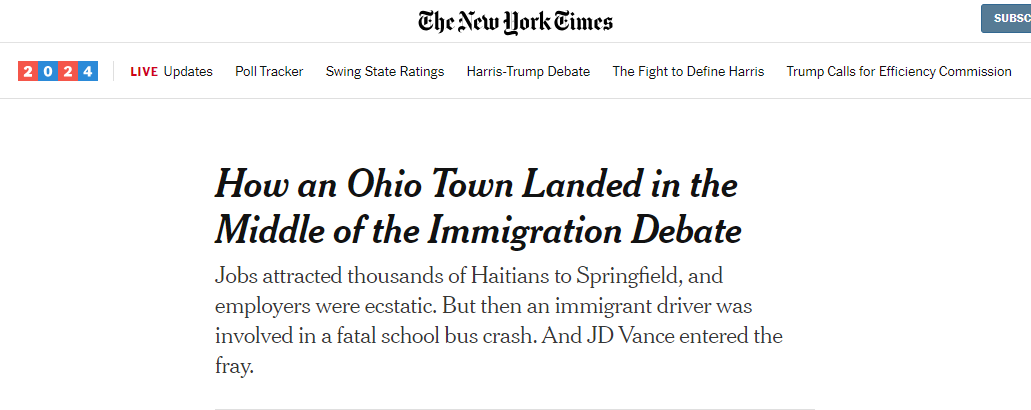This screenshot has width=1031, height=410.
Task: Click the blue "0" tile in 2024 badge
Action: pos(47,71)
